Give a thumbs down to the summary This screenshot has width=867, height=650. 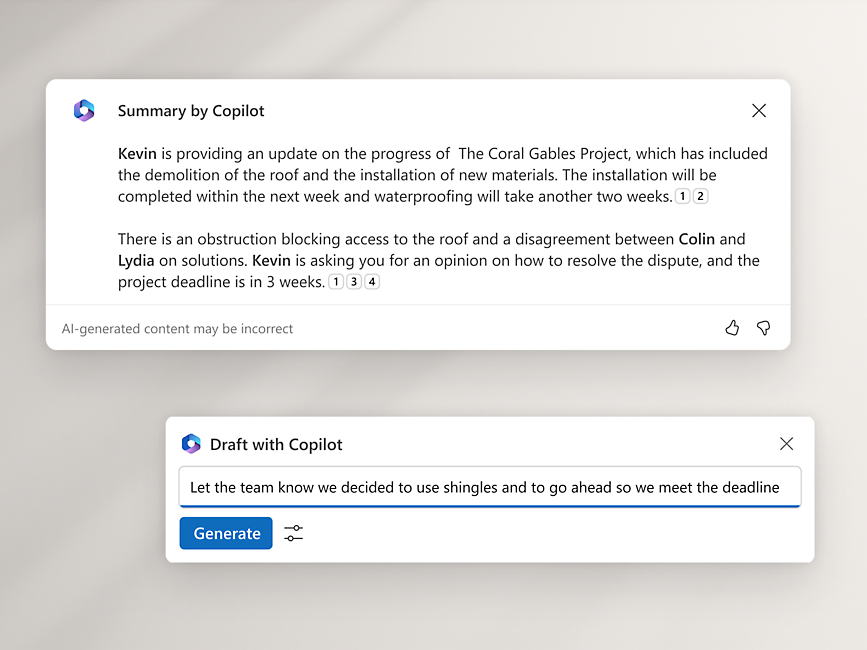(763, 327)
